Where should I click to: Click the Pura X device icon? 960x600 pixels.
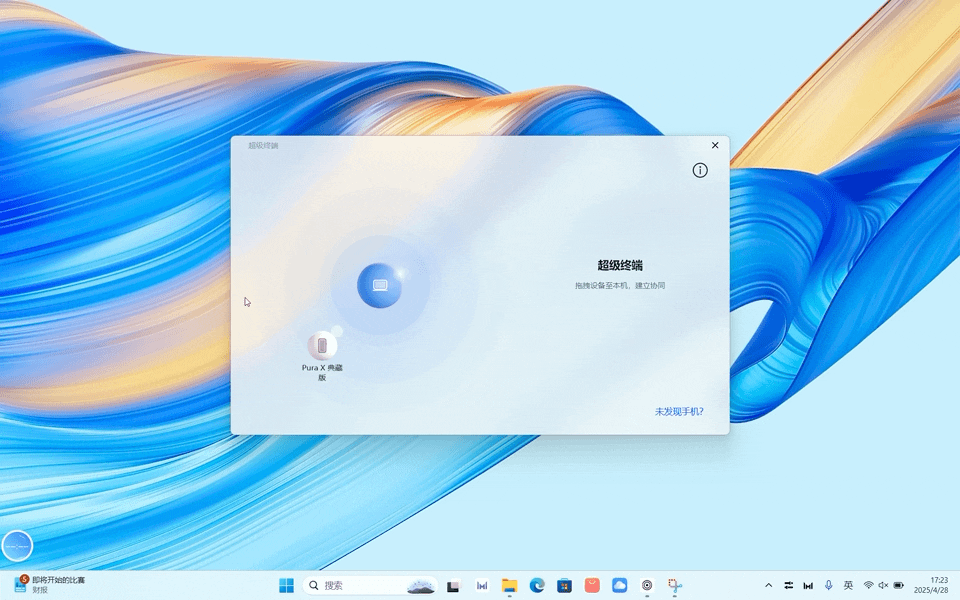click(x=322, y=346)
